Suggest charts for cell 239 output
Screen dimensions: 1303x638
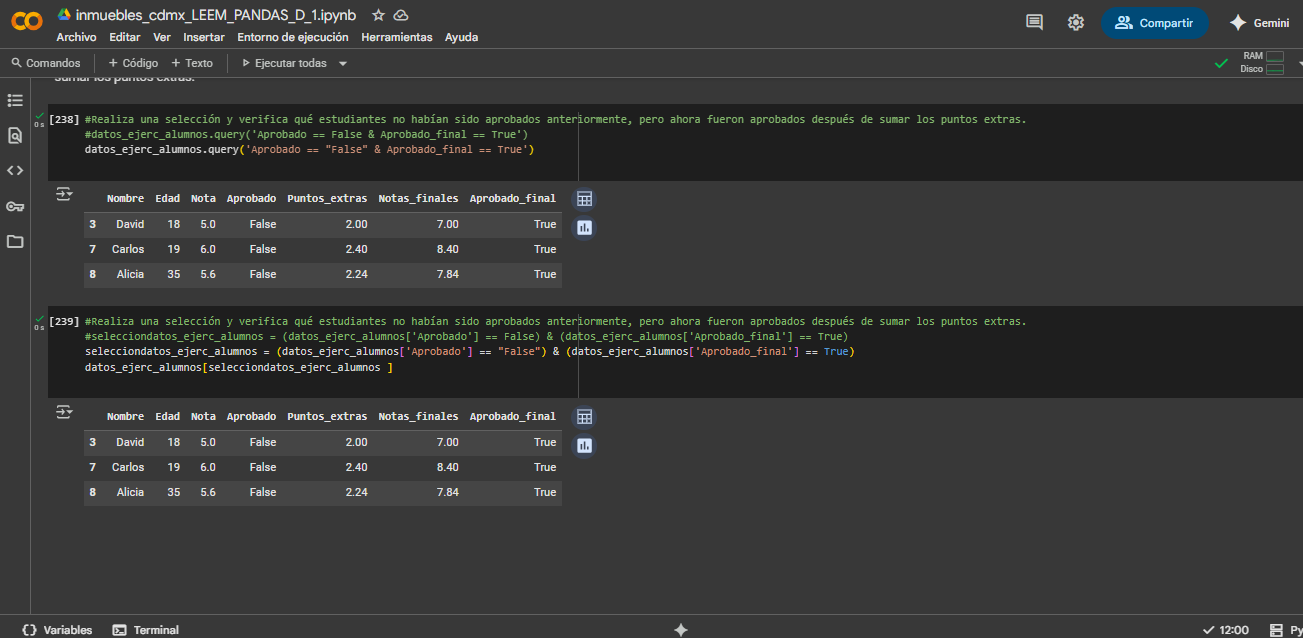pos(585,446)
